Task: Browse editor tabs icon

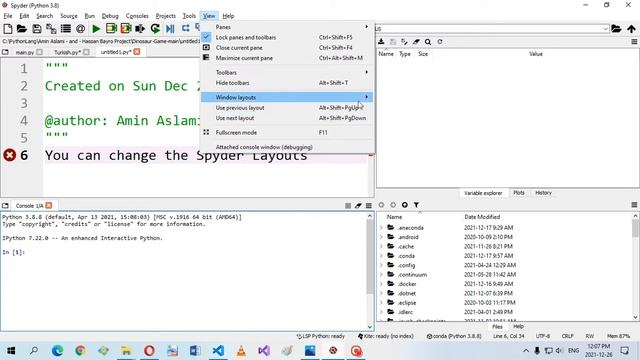Action: click(5, 52)
